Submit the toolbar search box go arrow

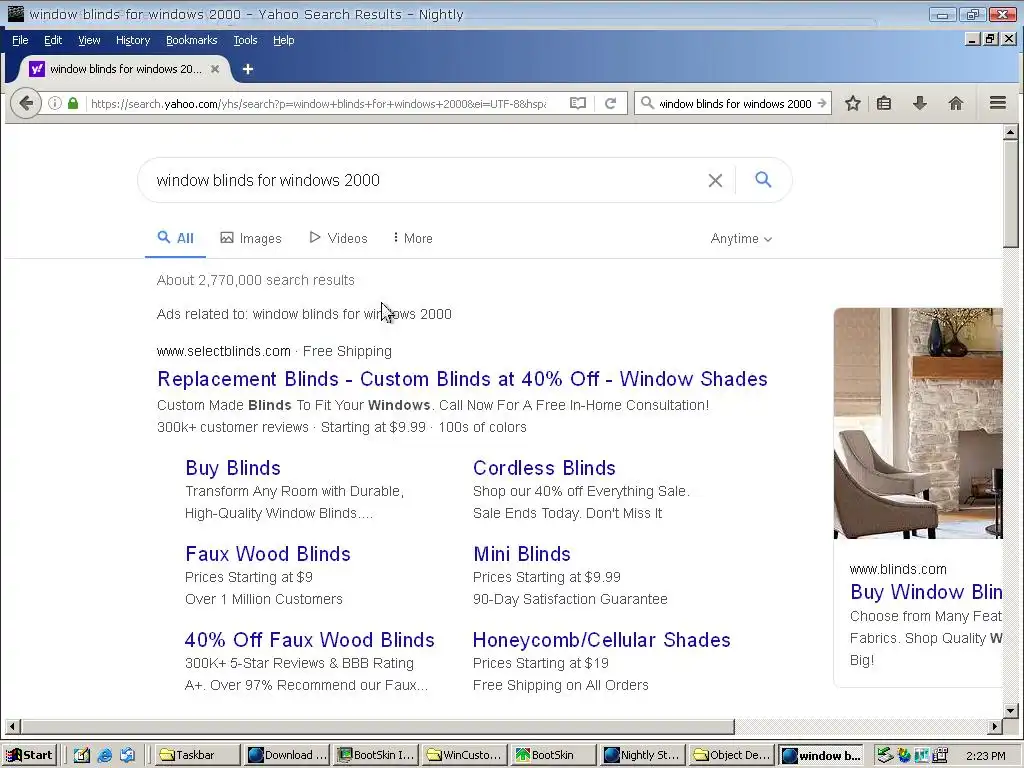(x=822, y=103)
